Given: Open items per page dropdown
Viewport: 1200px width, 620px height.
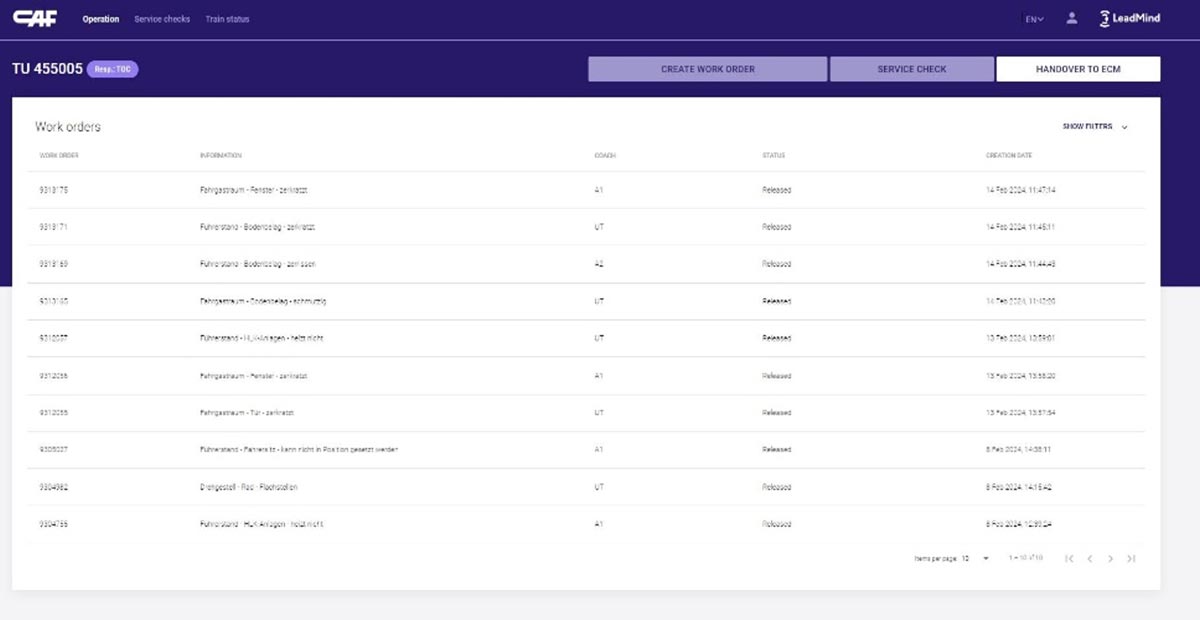Looking at the screenshot, I should [x=975, y=558].
